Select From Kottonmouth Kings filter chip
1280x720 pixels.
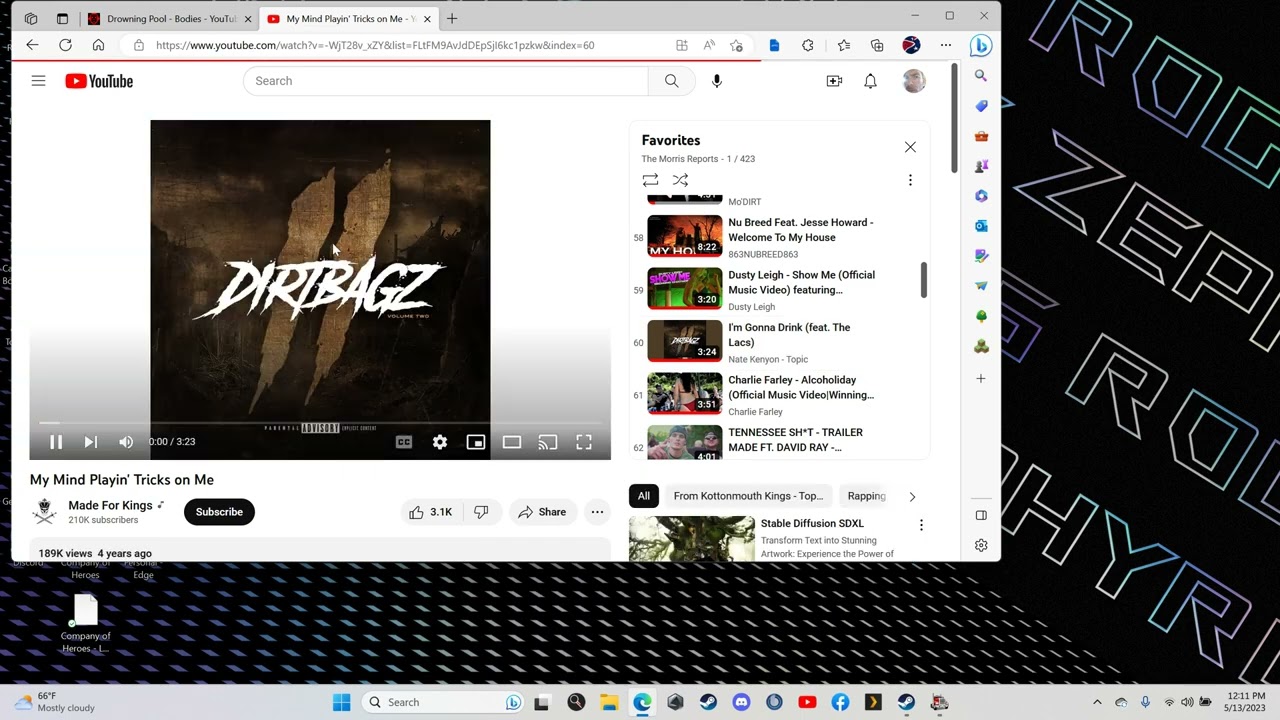pos(748,496)
